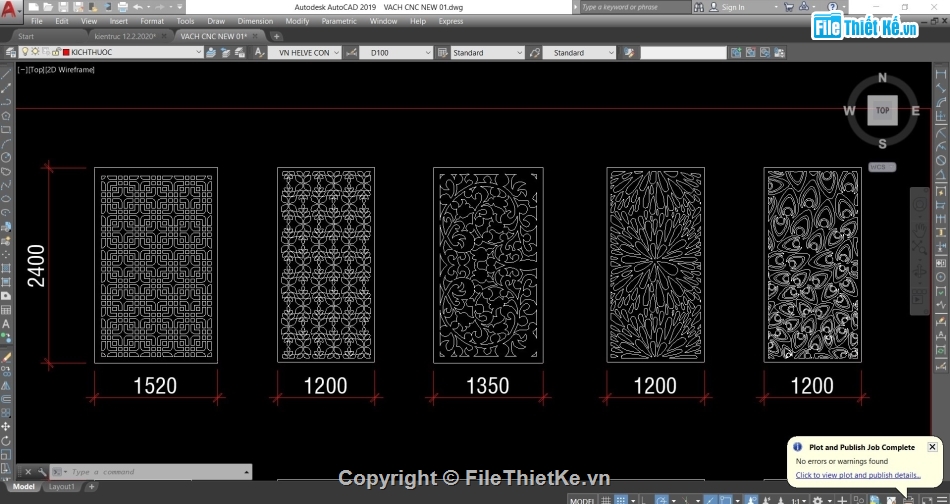Click the search binoculars icon
950x504 pixels.
699,7
